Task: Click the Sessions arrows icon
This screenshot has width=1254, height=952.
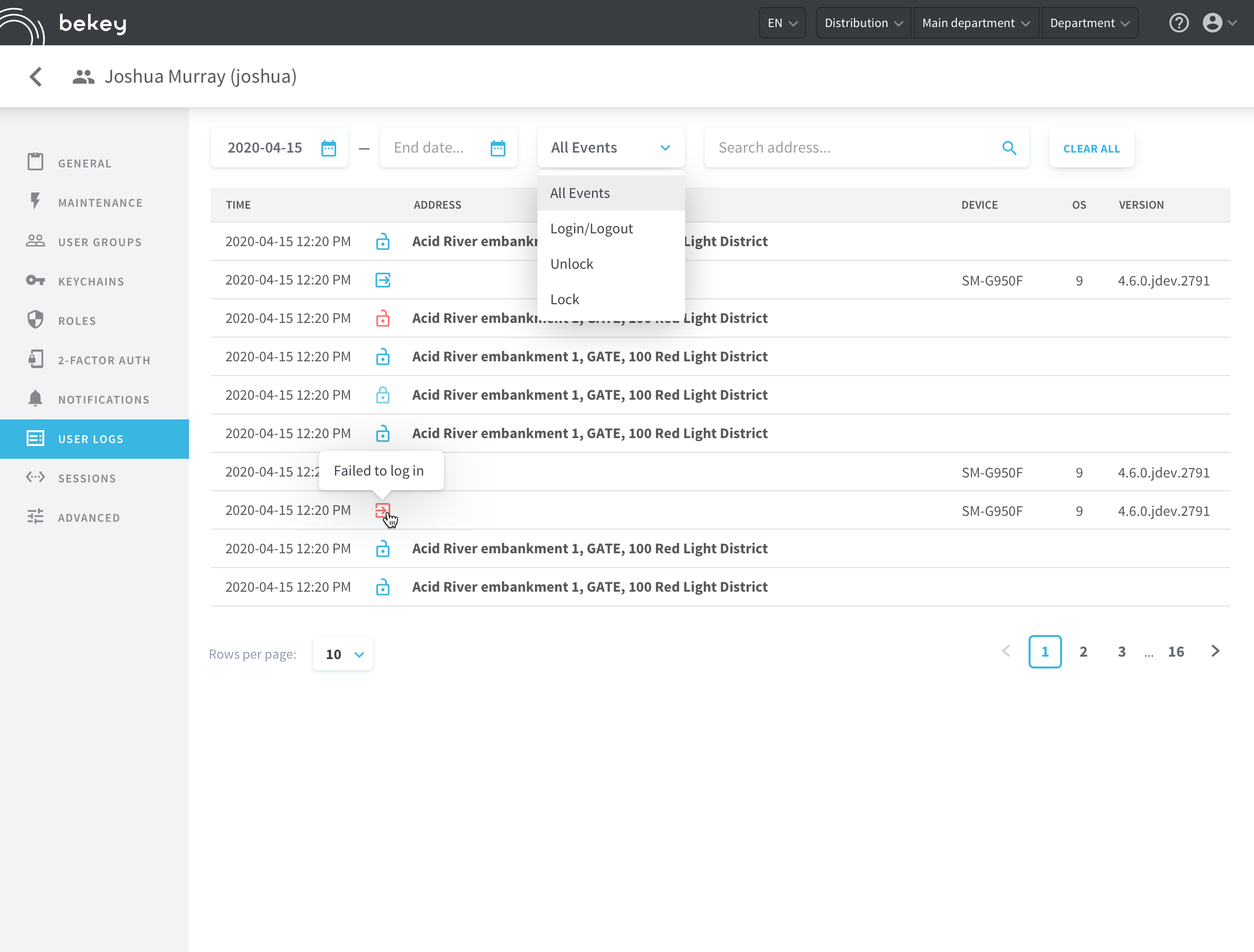Action: coord(35,477)
